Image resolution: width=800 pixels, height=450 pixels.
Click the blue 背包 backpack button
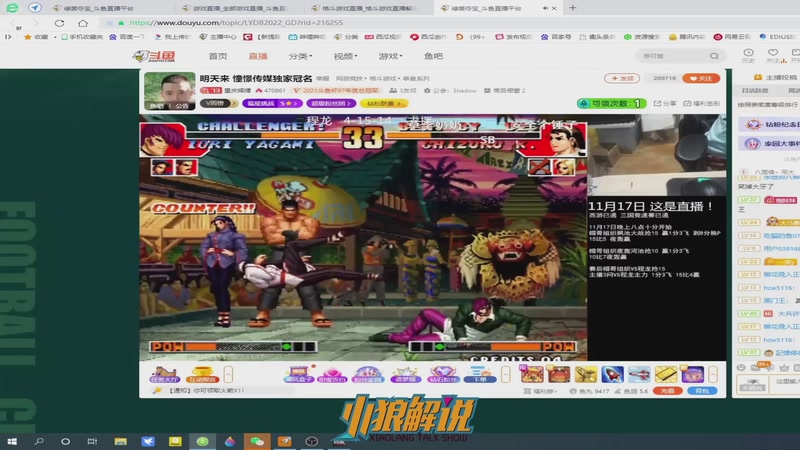(702, 391)
